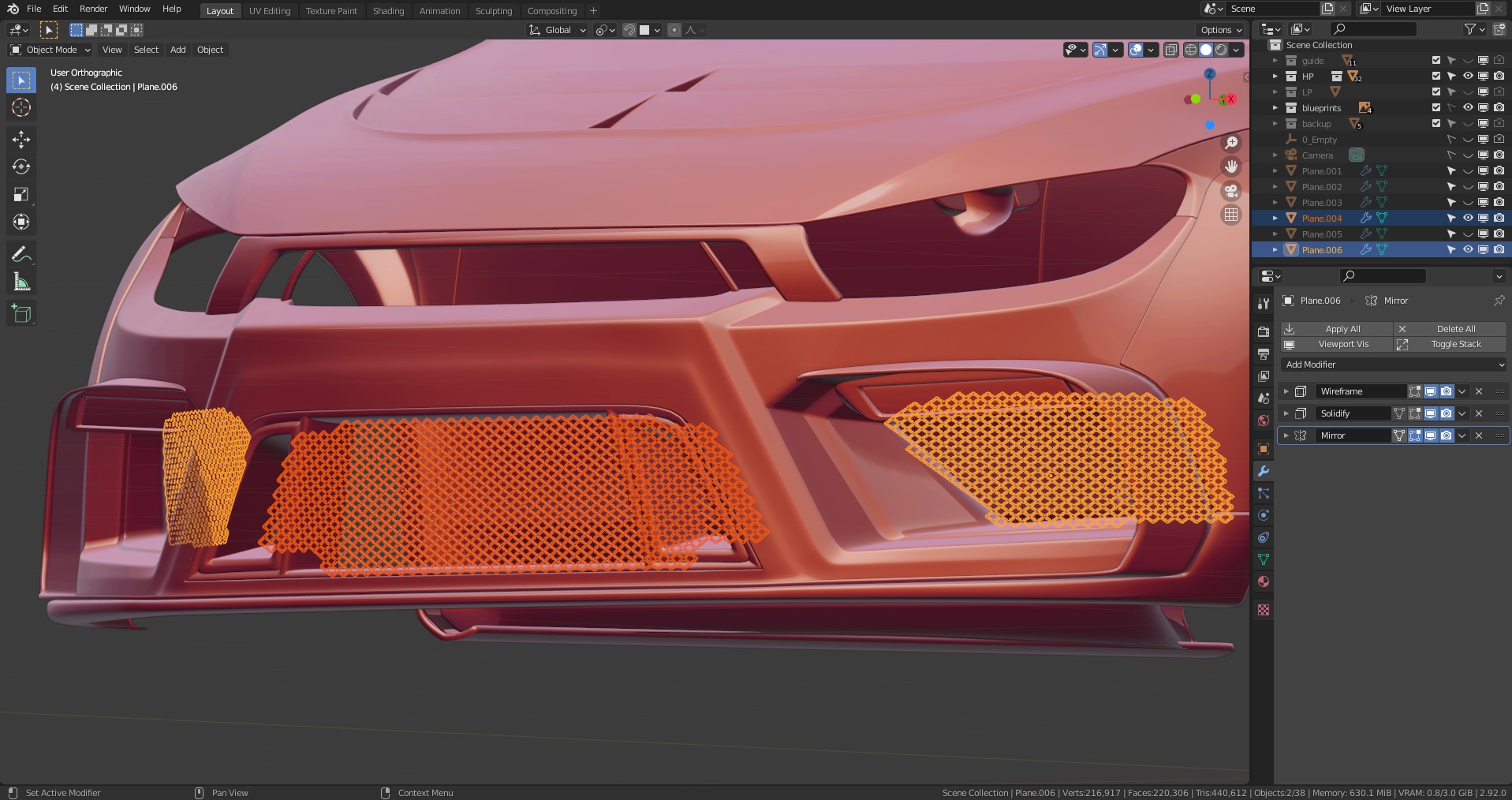This screenshot has width=1512, height=800.
Task: Open the Tool properties tab
Action: point(1264,304)
